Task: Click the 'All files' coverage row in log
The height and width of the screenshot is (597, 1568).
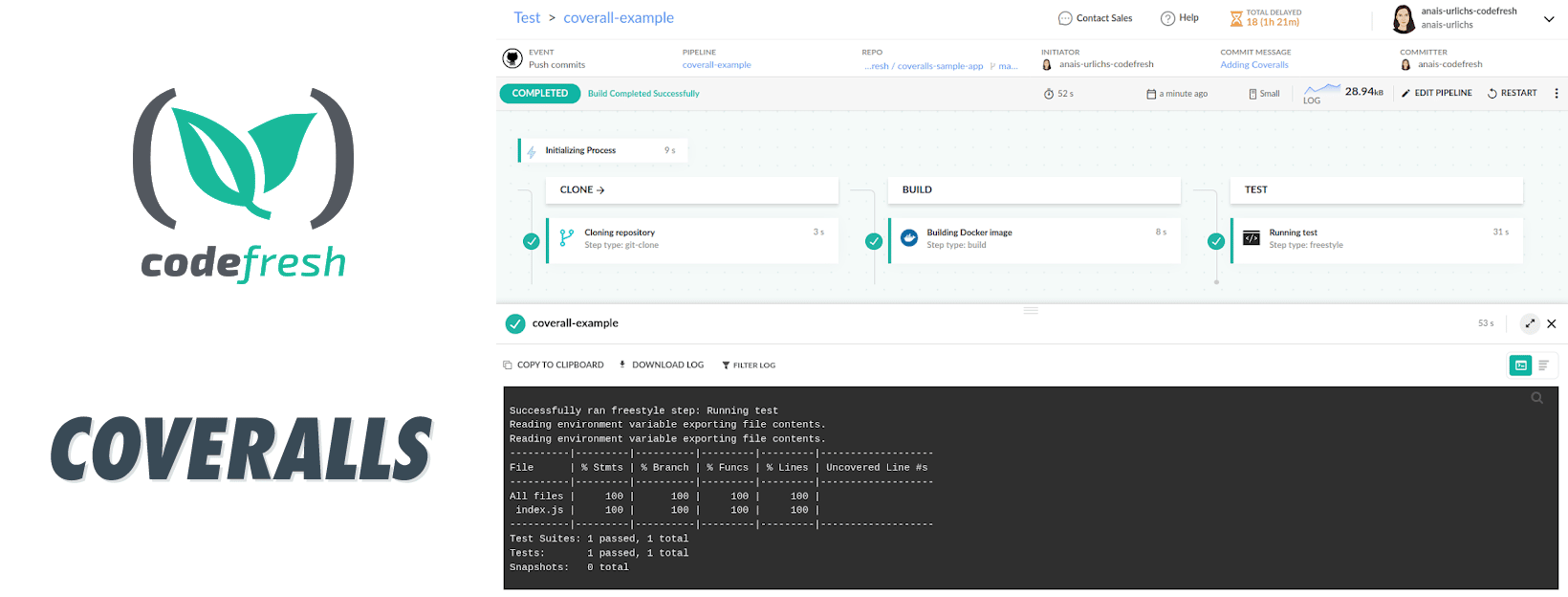Action: 664,496
